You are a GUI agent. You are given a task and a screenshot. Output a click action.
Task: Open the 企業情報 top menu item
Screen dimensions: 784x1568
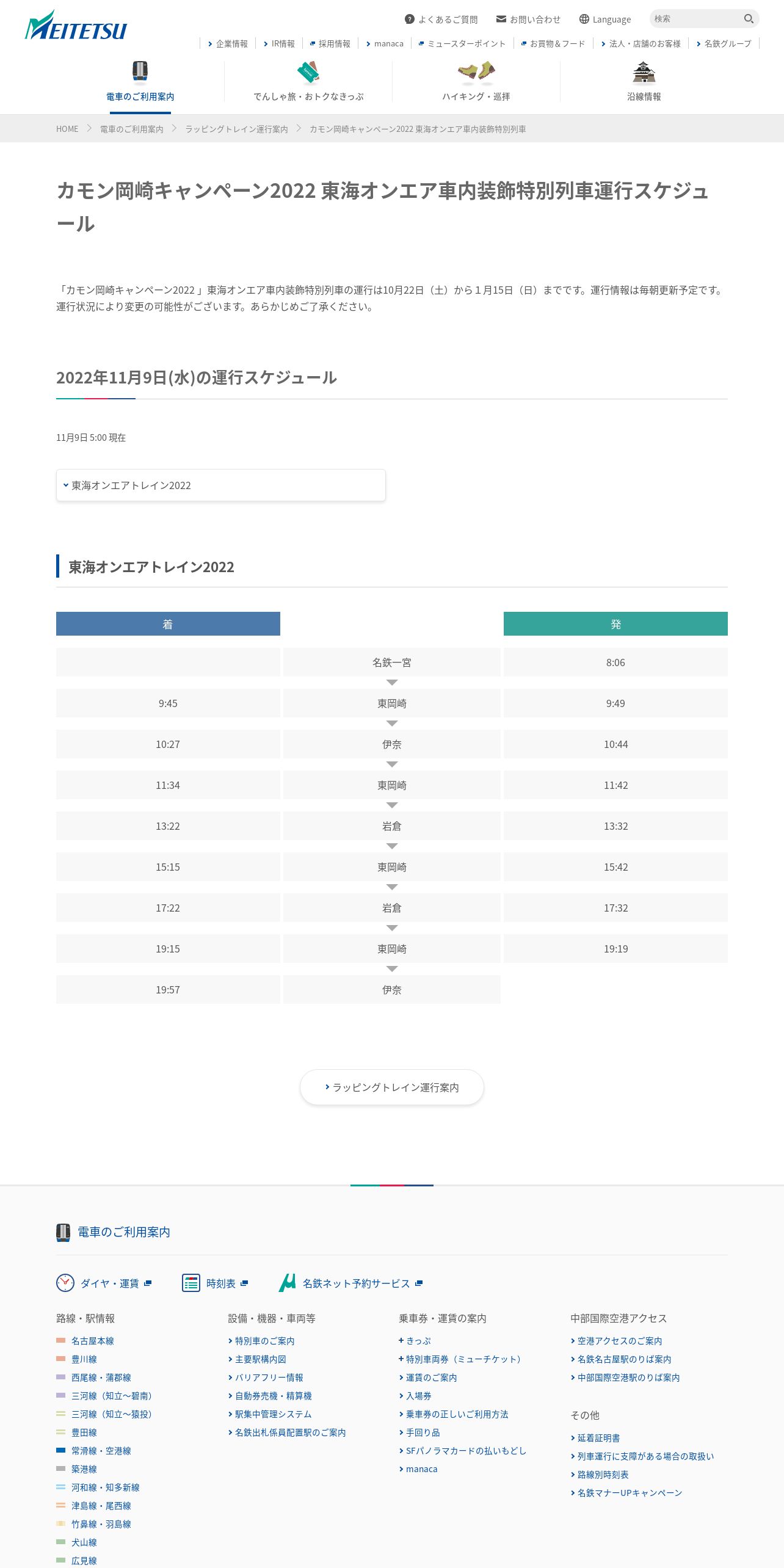point(228,44)
